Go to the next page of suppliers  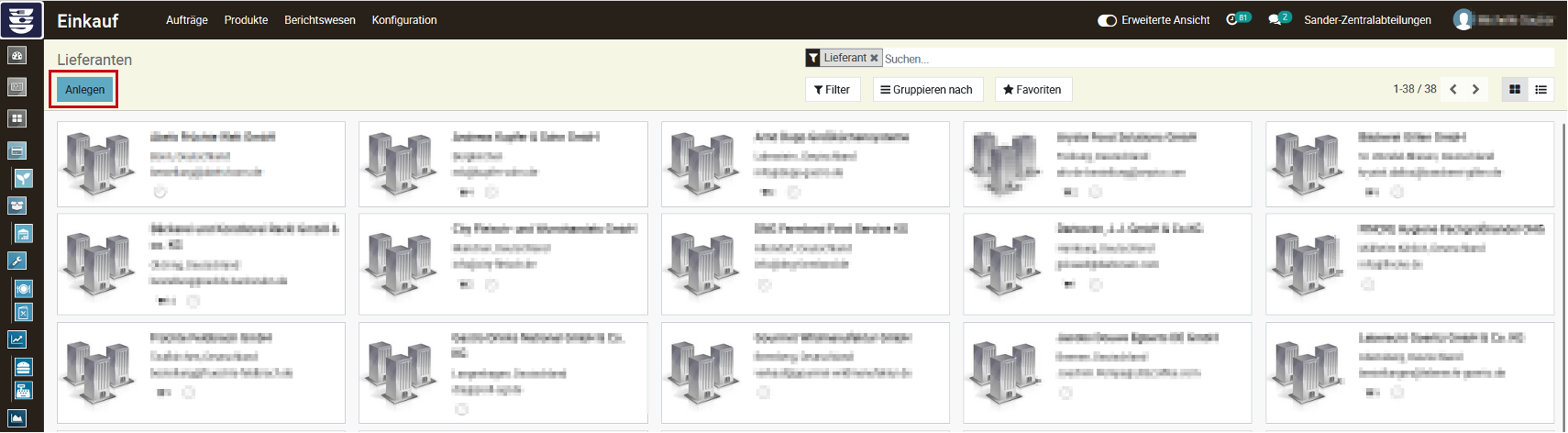point(1475,89)
